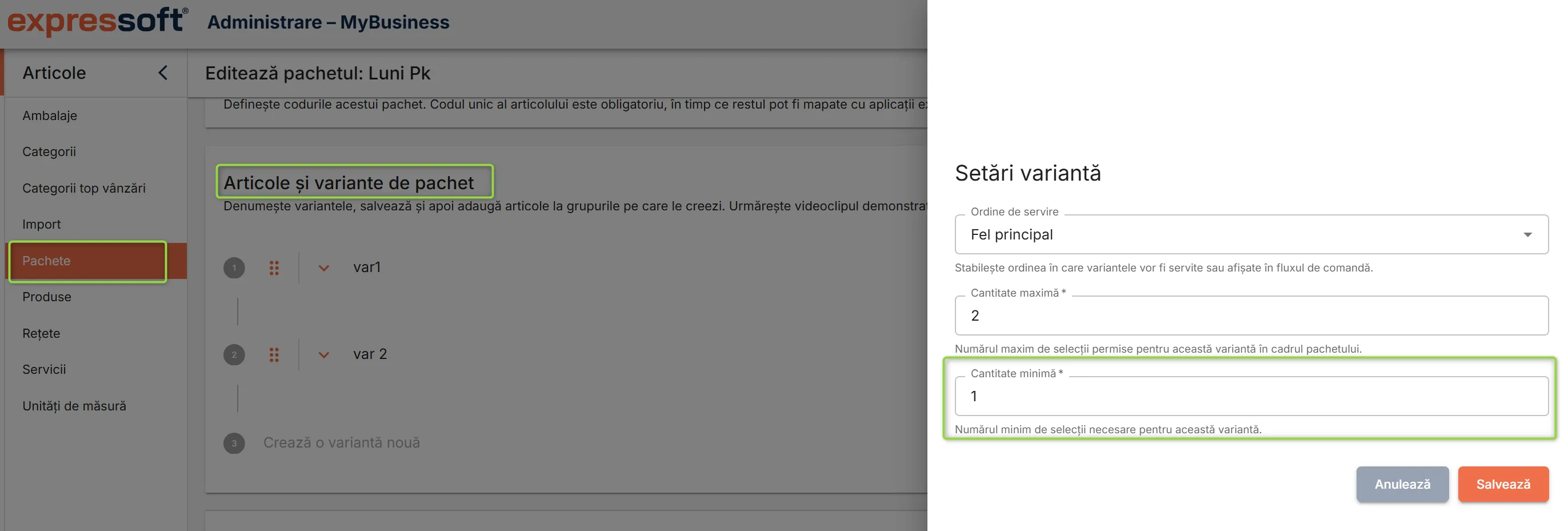Focus the Cantitate maximă field
The height and width of the screenshot is (531, 1568).
1251,316
